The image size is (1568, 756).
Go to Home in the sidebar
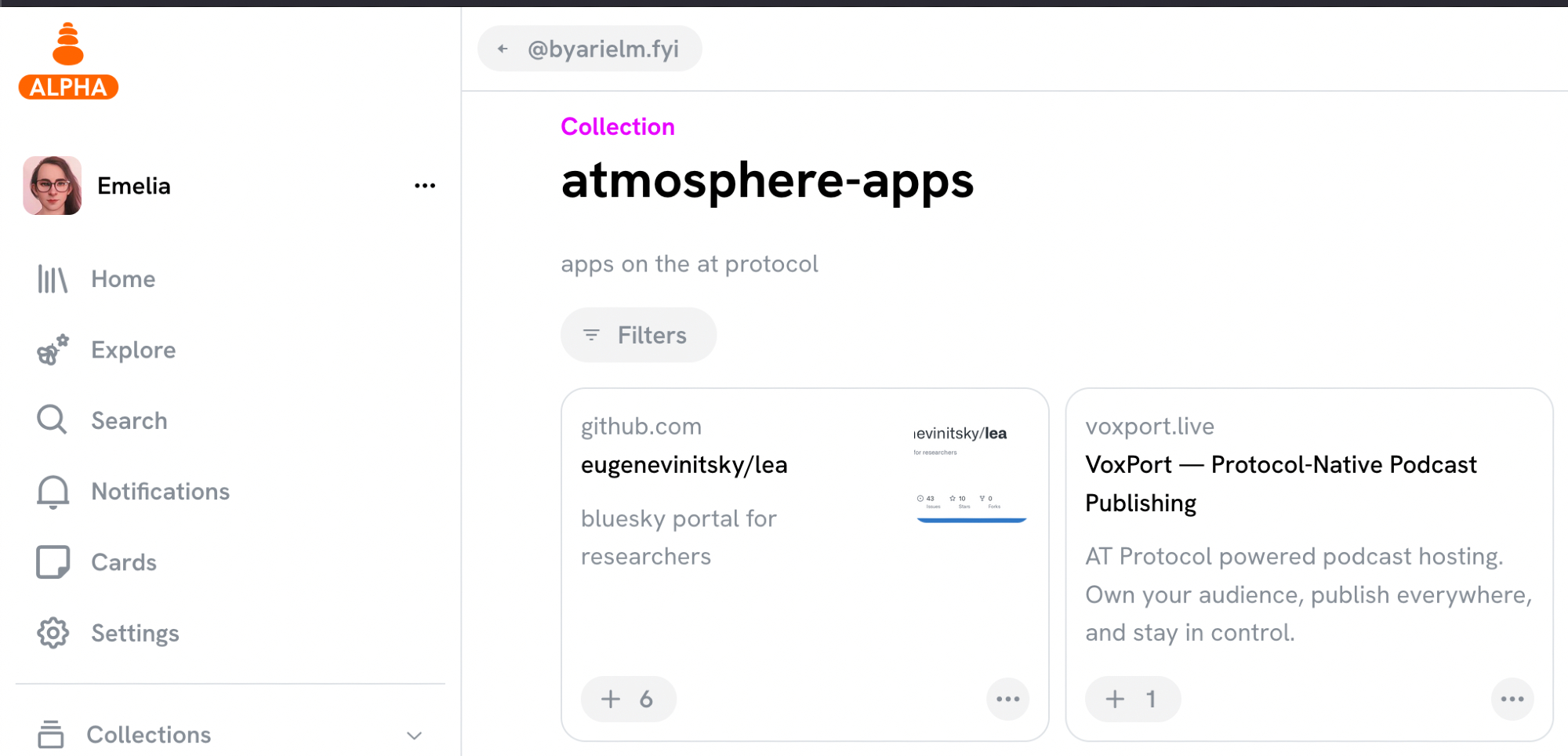coord(122,279)
